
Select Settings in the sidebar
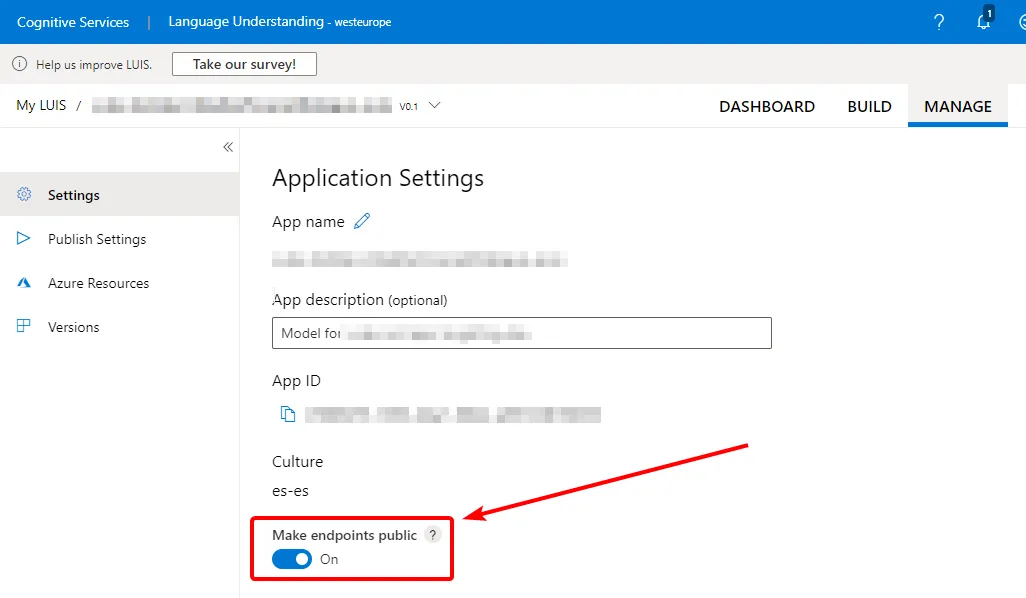pos(120,194)
